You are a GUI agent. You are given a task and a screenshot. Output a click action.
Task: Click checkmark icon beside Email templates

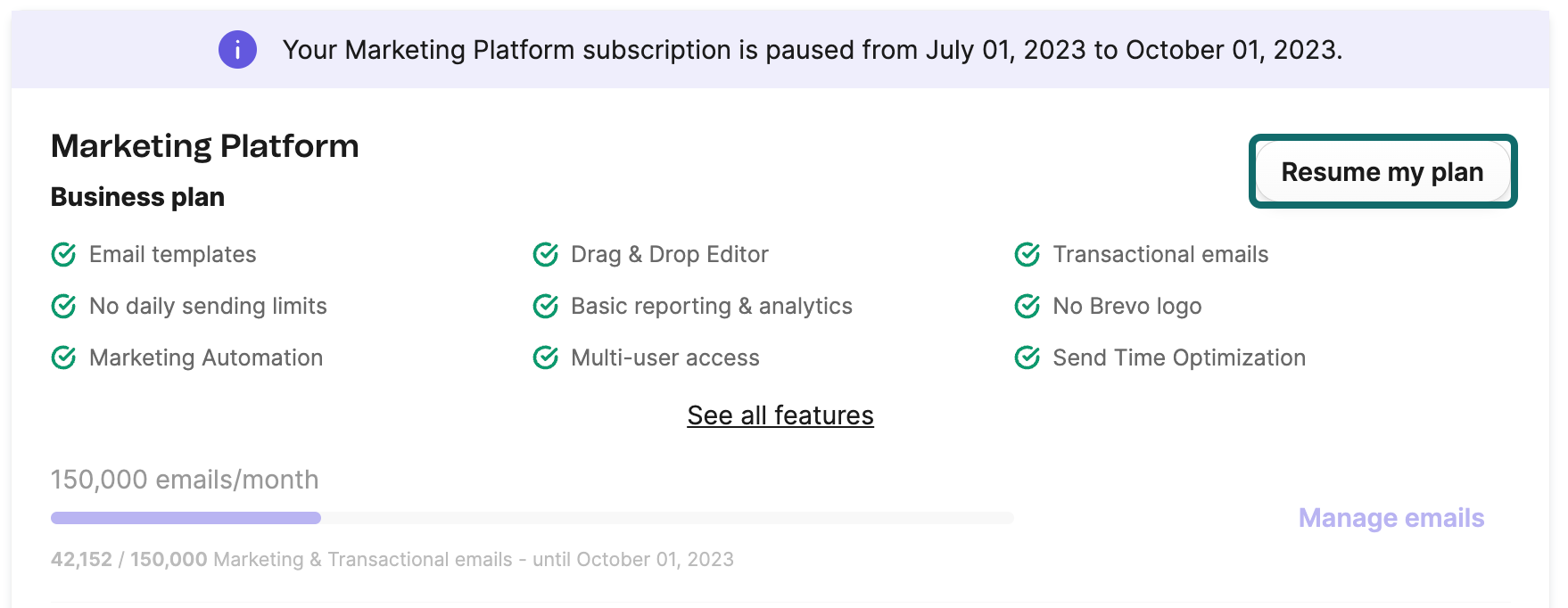63,255
